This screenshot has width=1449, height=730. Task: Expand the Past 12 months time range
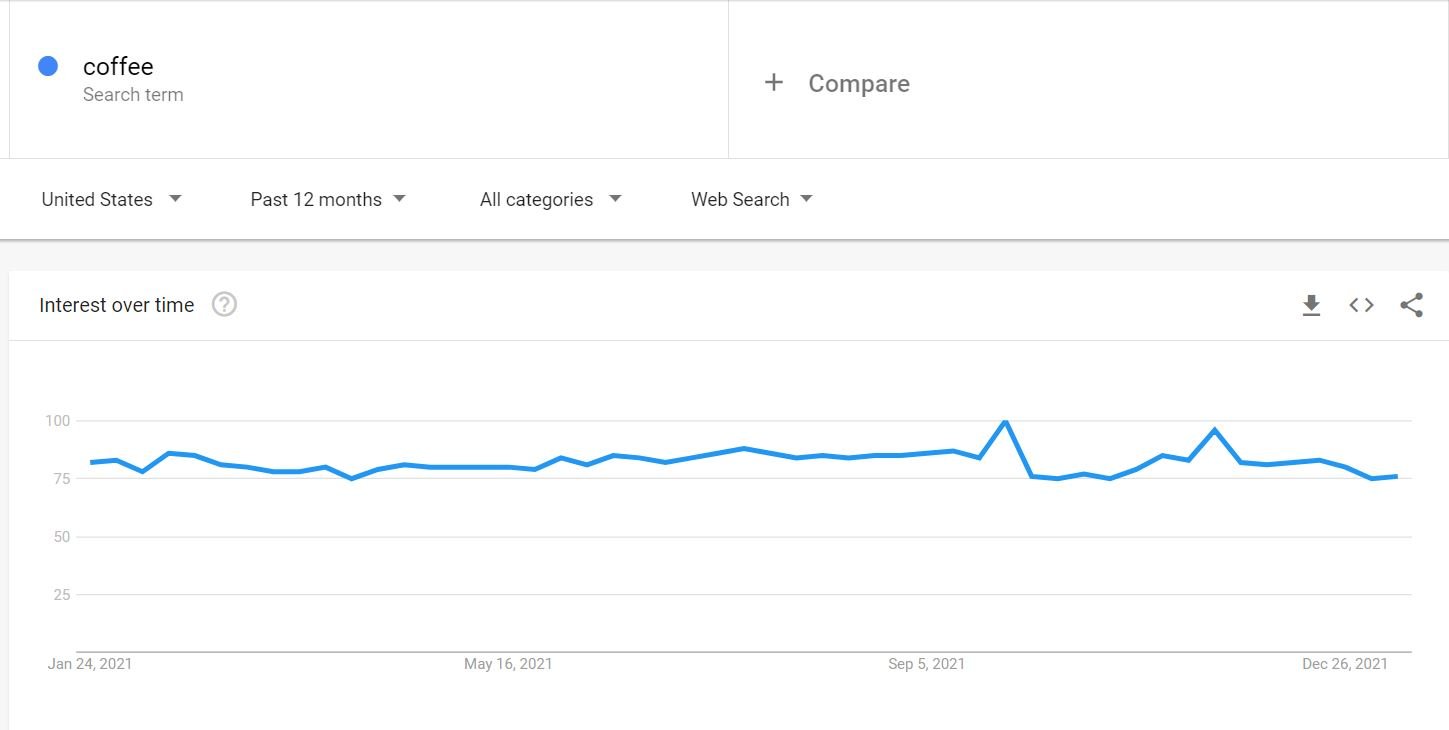tap(328, 199)
